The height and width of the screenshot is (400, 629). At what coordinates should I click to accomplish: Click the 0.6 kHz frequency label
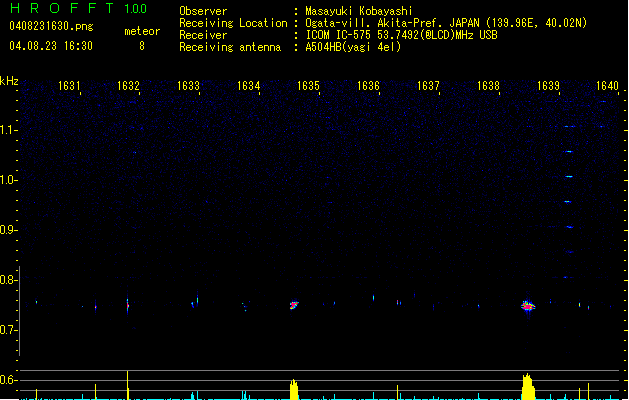point(8,380)
